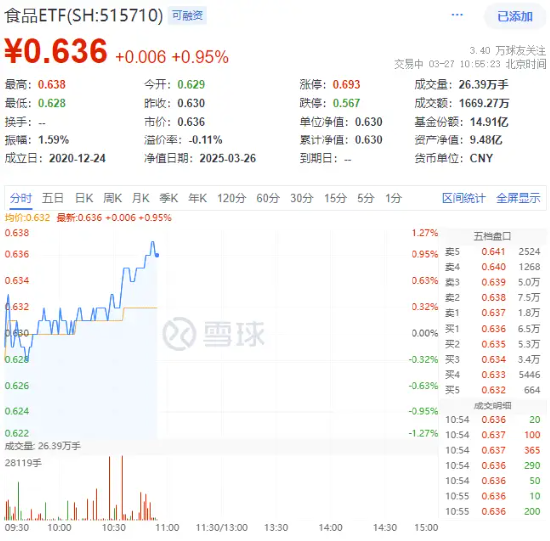Switch to the 分时 chart tab
Viewport: 550px width, 541px height.
21,198
